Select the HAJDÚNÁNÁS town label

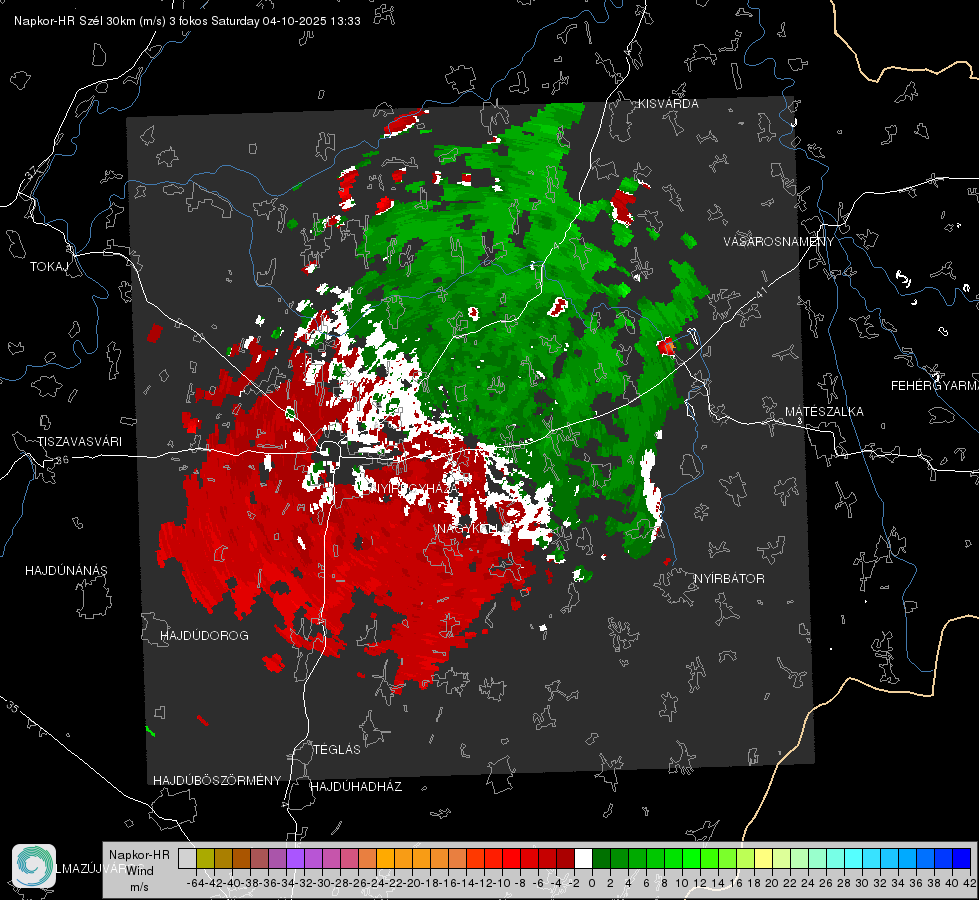(x=66, y=571)
